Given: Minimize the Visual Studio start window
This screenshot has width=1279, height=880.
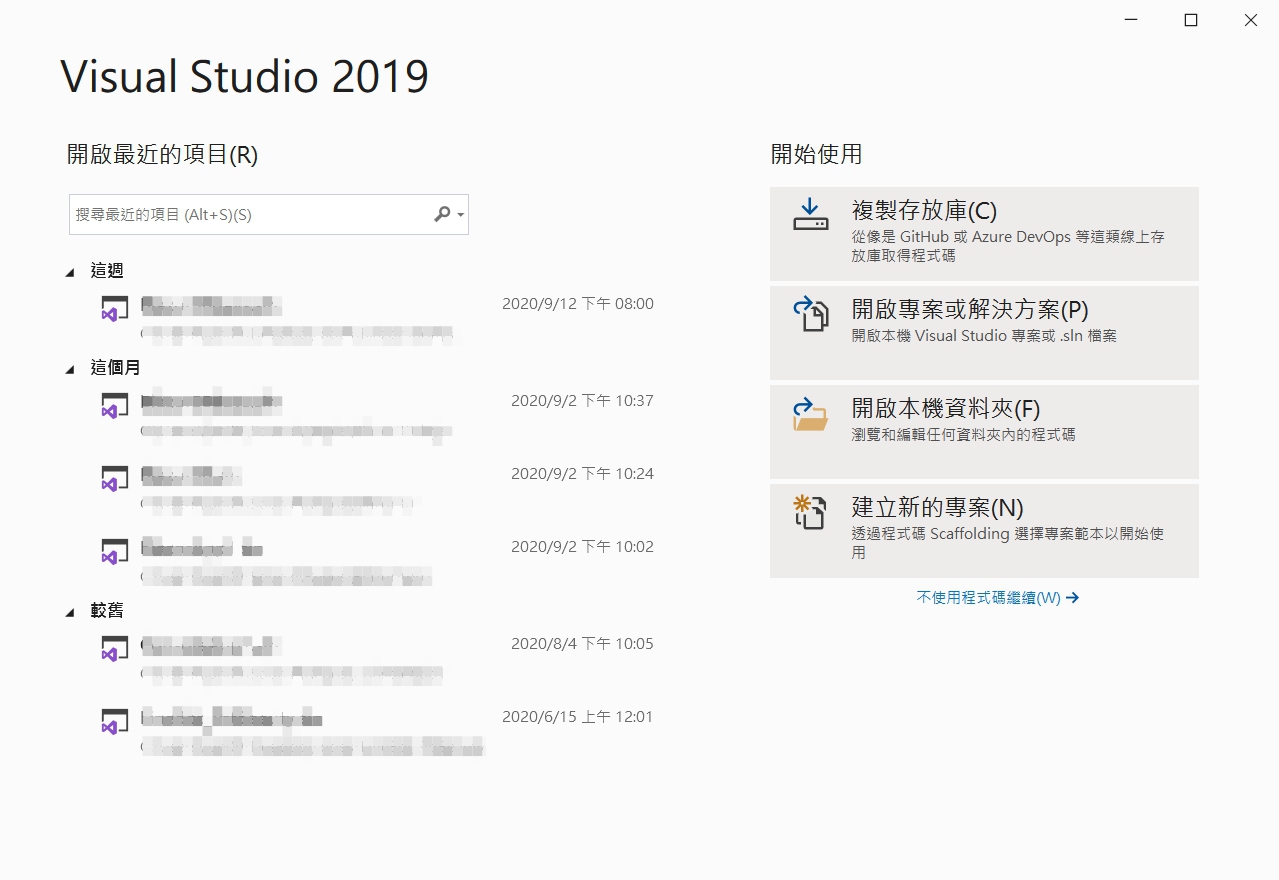Looking at the screenshot, I should 1131,20.
